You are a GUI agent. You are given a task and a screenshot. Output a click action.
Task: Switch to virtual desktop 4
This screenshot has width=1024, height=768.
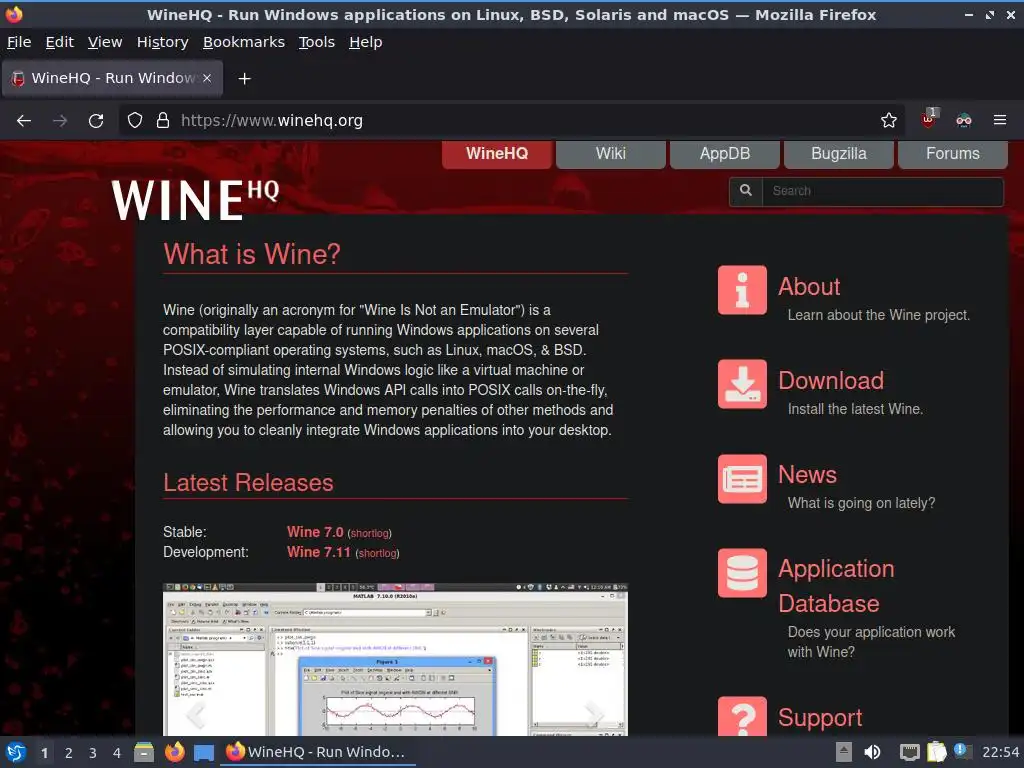pos(117,753)
